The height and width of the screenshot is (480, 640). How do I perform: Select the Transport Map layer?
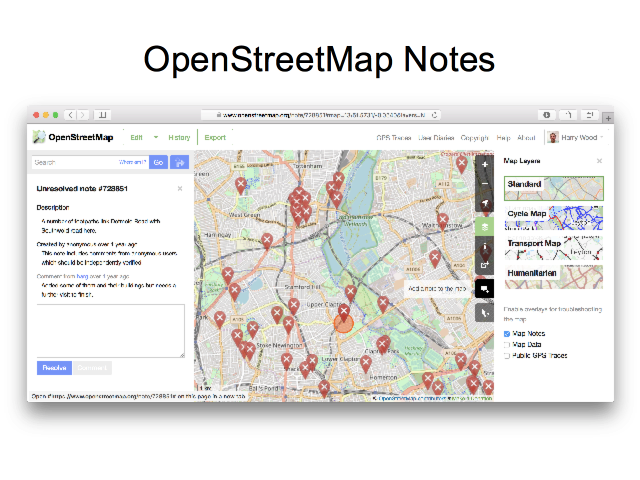tap(554, 248)
